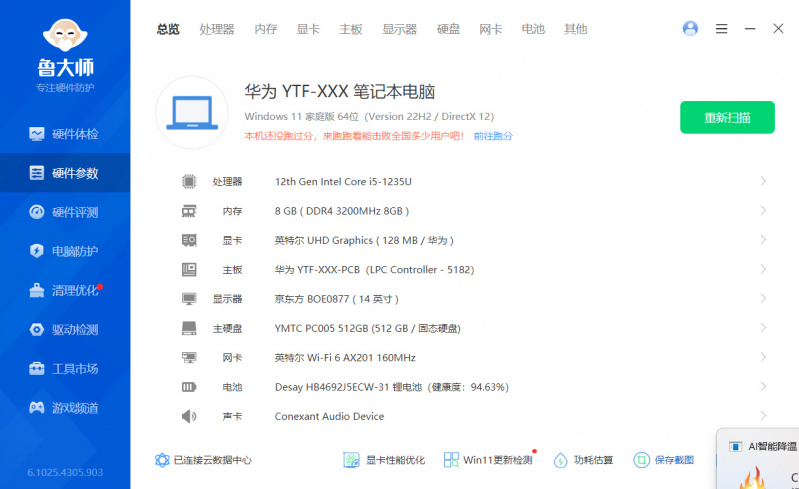This screenshot has width=799, height=489.
Task: Click the monitor display icon
Action: tap(189, 299)
